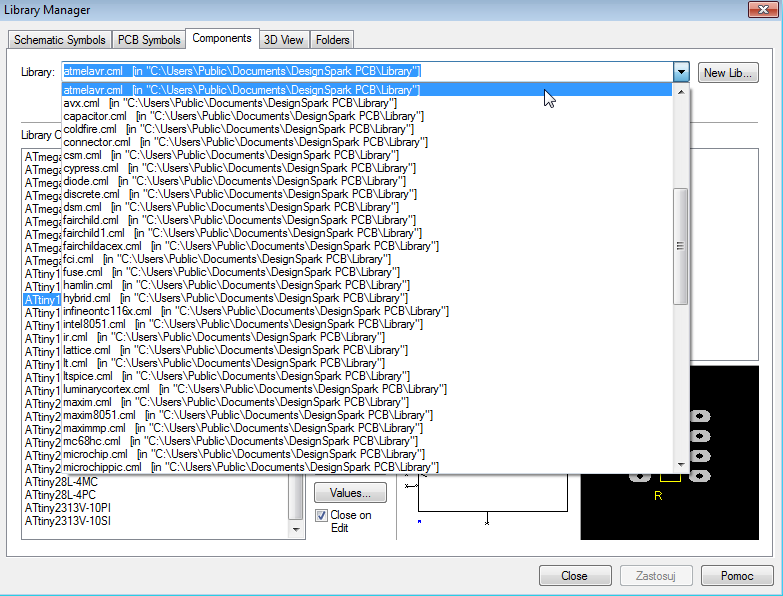Toggle the Close on Edit checkbox
Screen dimensions: 783x596
[x=321, y=515]
